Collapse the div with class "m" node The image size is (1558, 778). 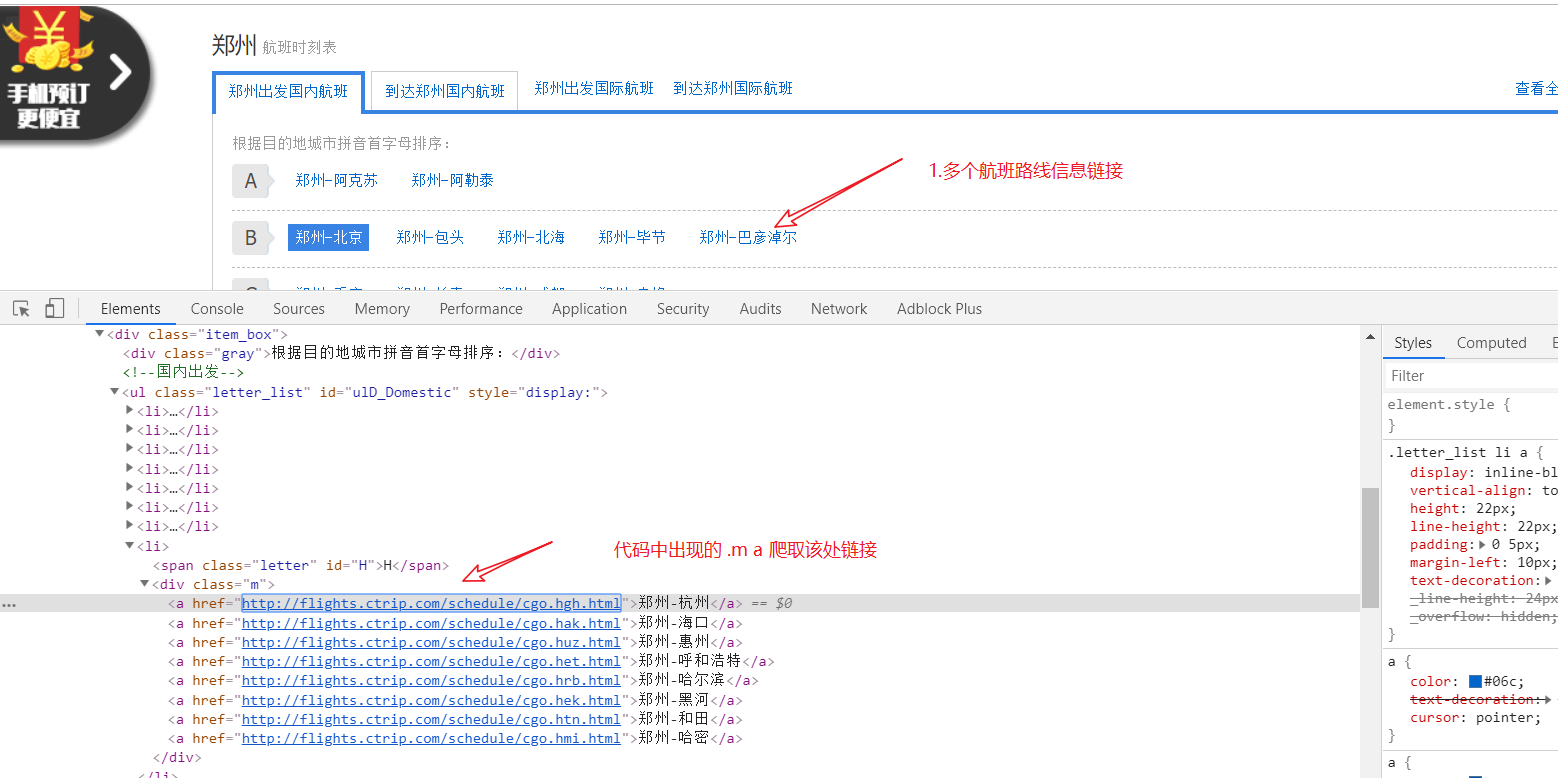tap(145, 583)
